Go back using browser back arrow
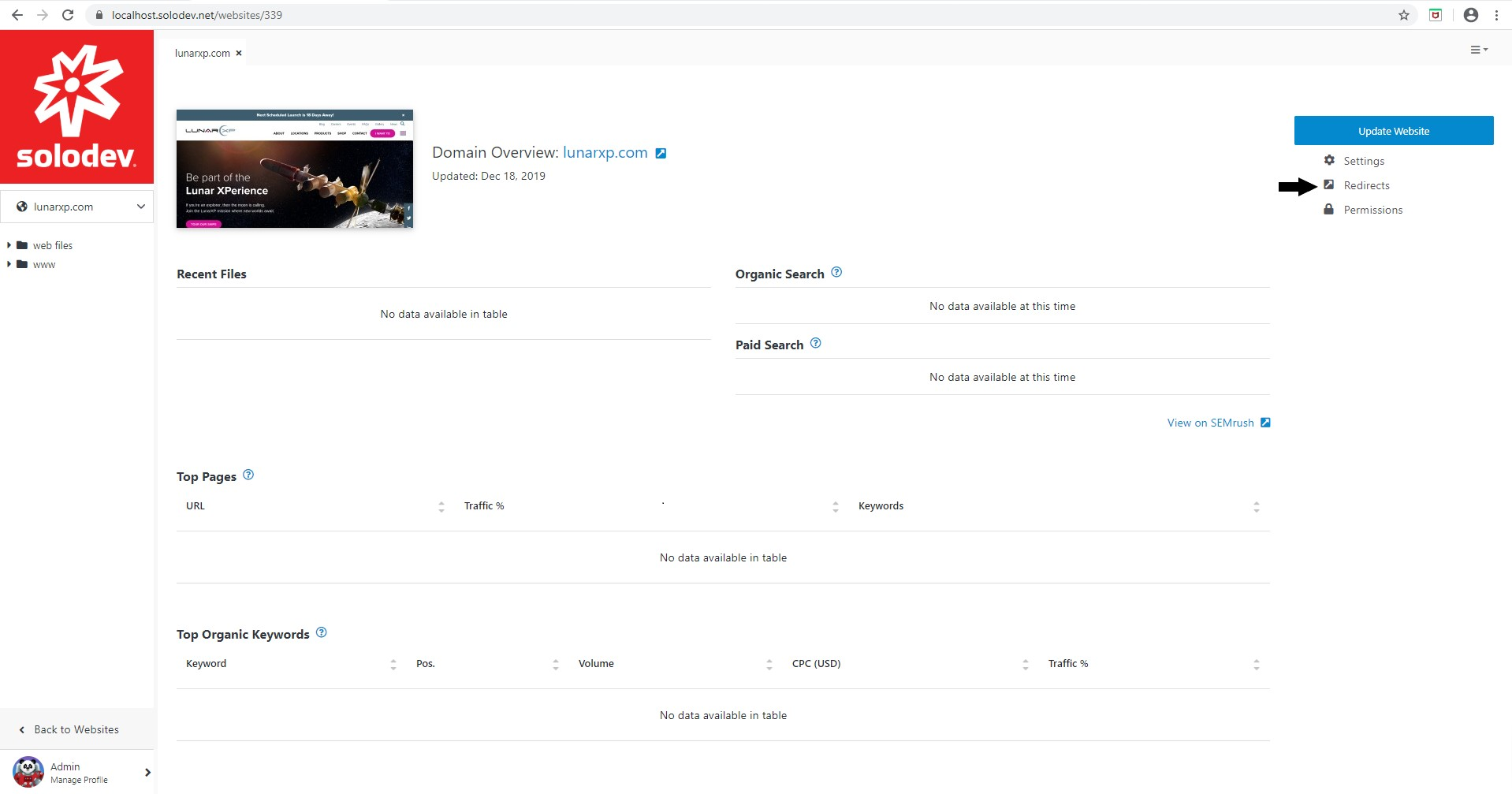Image resolution: width=1512 pixels, height=794 pixels. [17, 15]
